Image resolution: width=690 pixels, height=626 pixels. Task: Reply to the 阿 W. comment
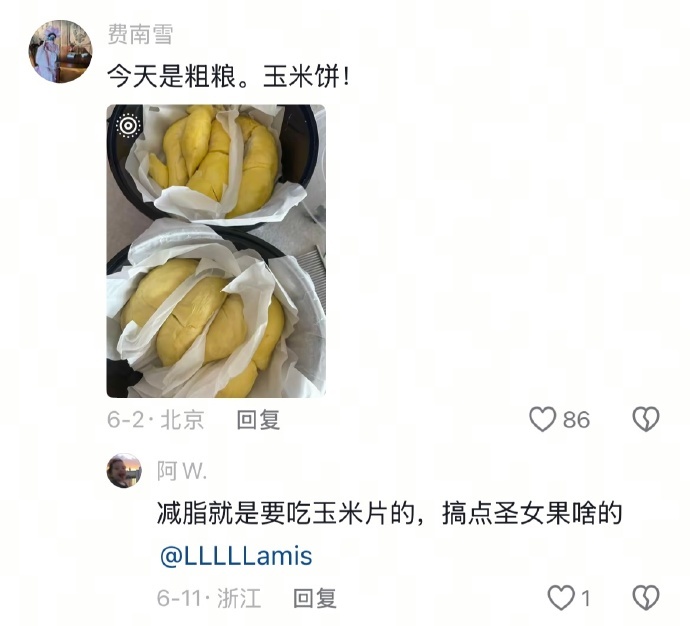coord(315,598)
